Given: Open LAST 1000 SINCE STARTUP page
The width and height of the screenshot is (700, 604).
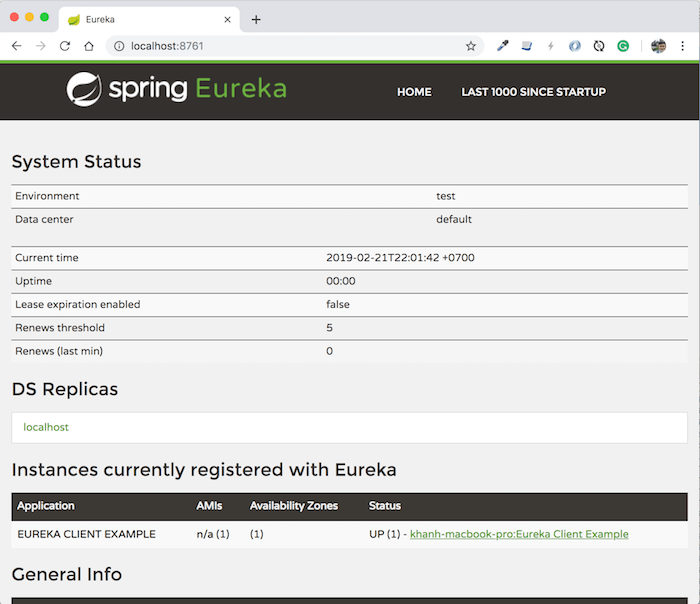Looking at the screenshot, I should (x=534, y=92).
